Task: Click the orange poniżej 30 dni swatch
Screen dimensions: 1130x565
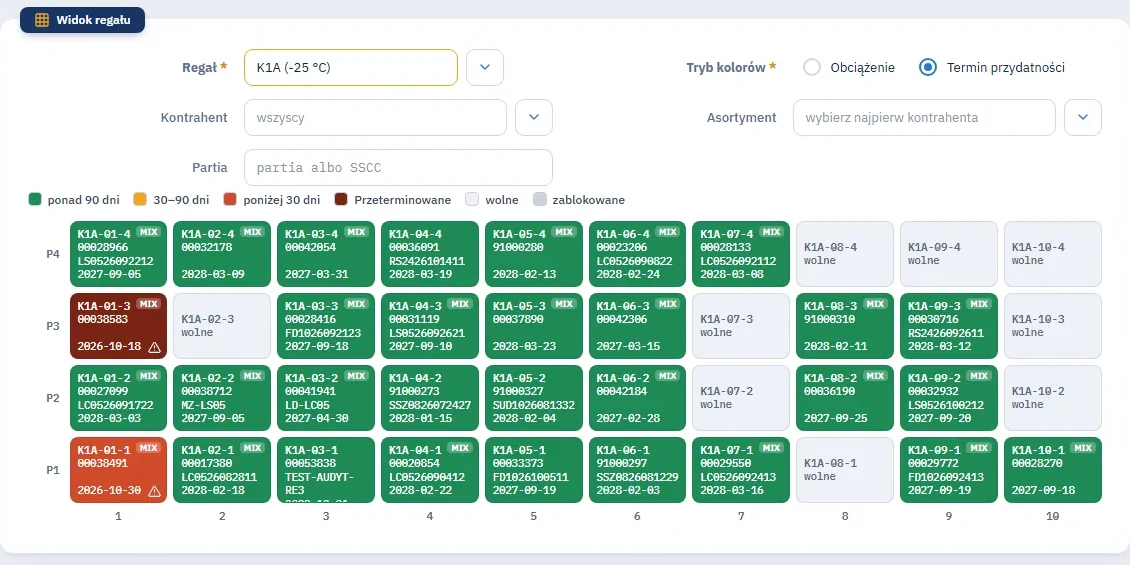Action: tap(230, 200)
